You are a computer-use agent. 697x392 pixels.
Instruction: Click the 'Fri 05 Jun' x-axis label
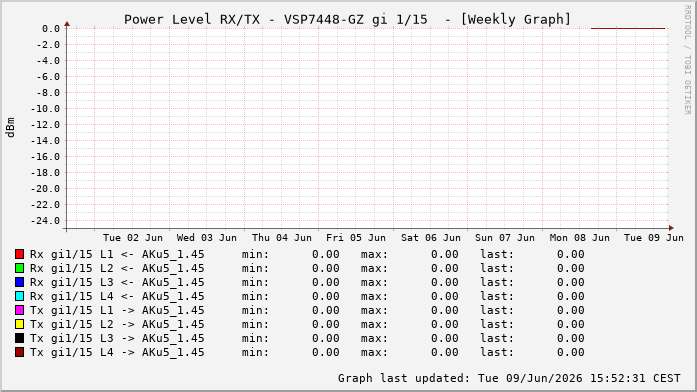[356, 238]
